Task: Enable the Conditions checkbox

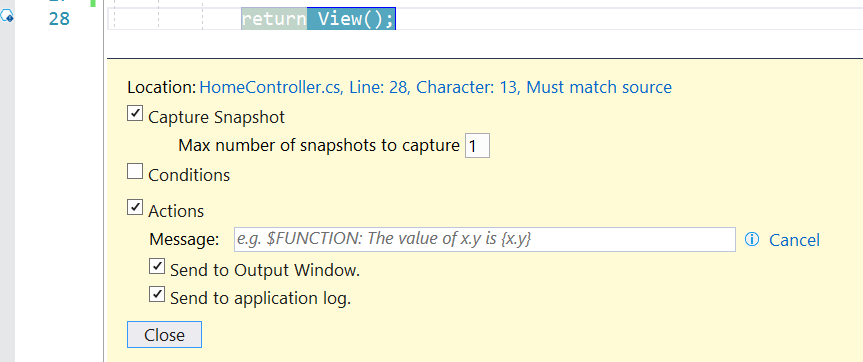Action: (134, 172)
